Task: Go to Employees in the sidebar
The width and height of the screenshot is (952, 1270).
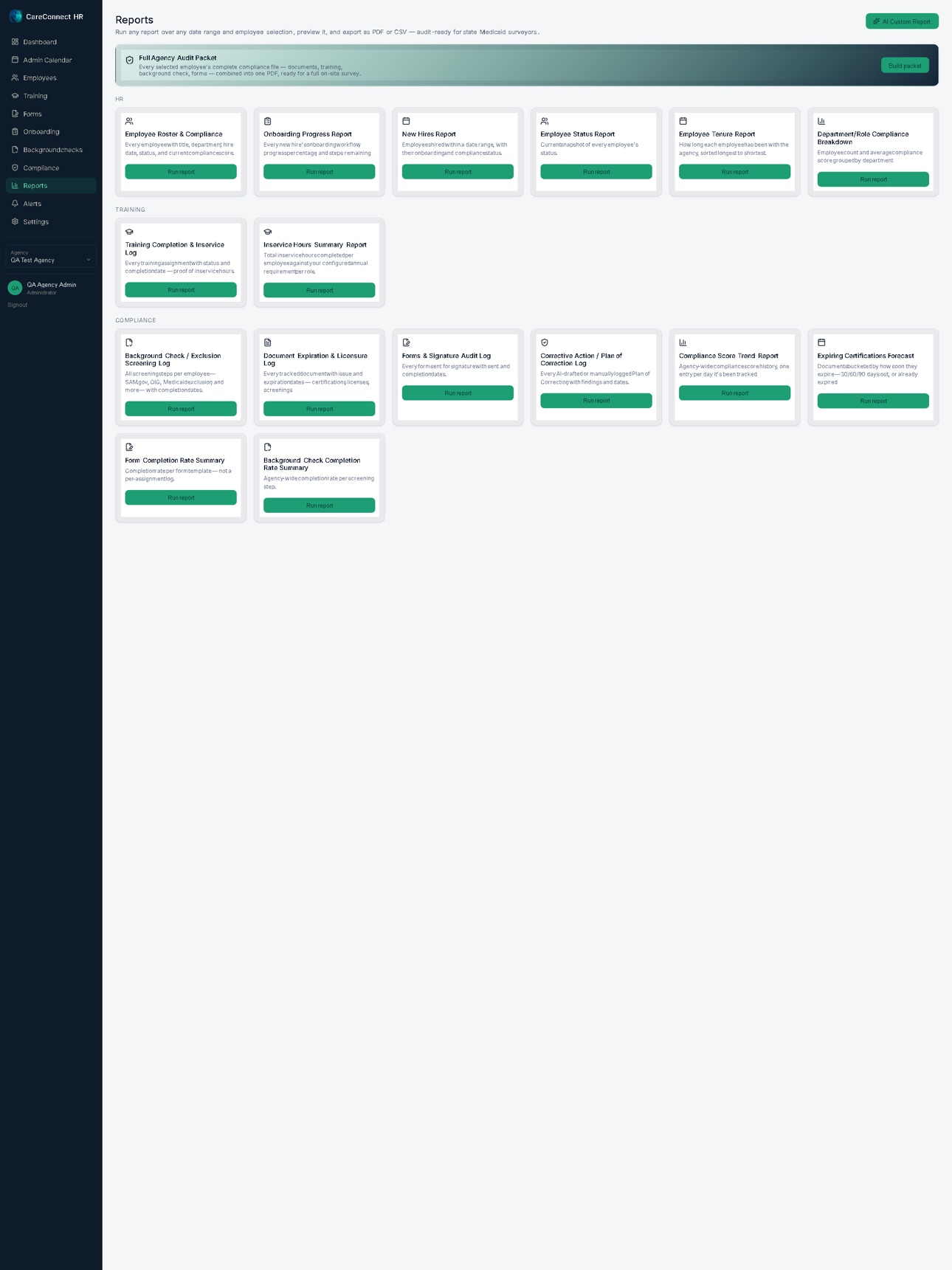Action: (51, 78)
